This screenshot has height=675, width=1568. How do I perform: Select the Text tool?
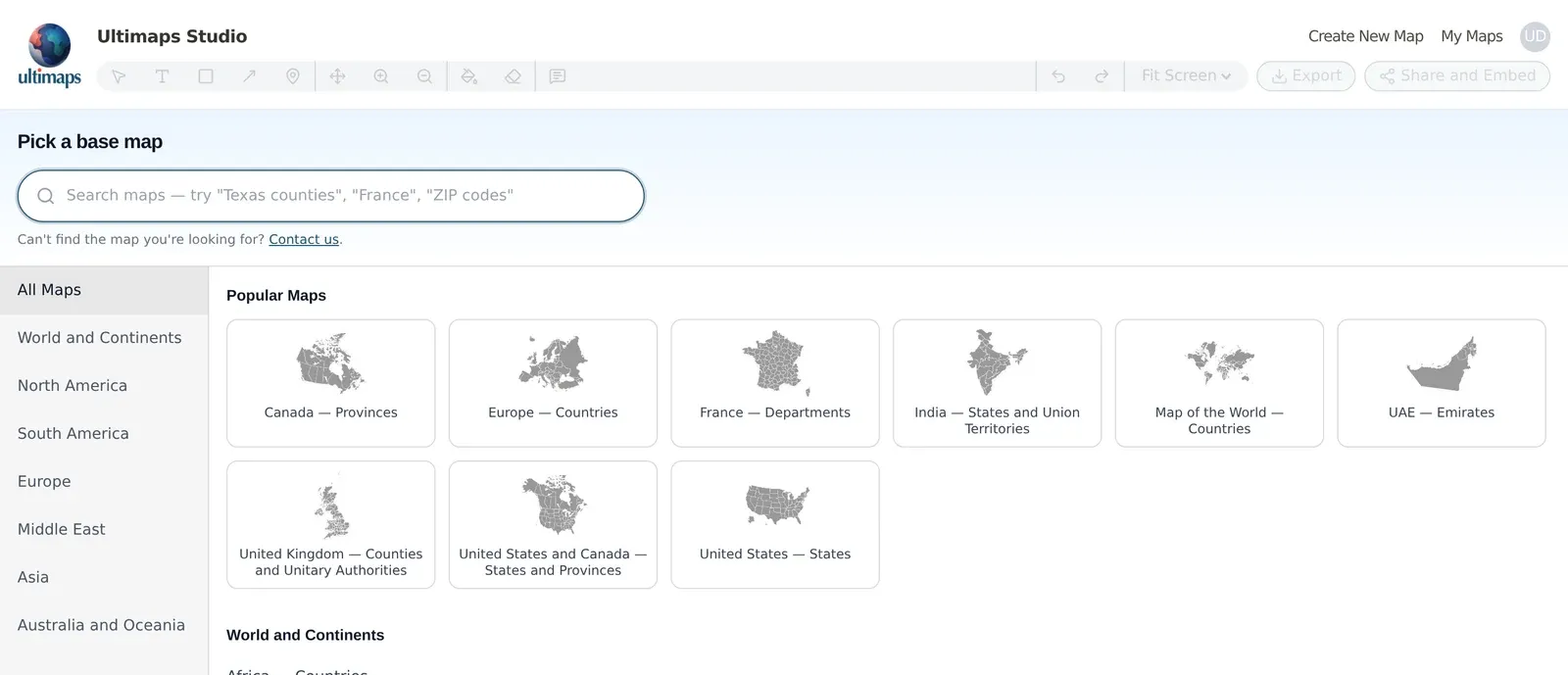click(163, 76)
